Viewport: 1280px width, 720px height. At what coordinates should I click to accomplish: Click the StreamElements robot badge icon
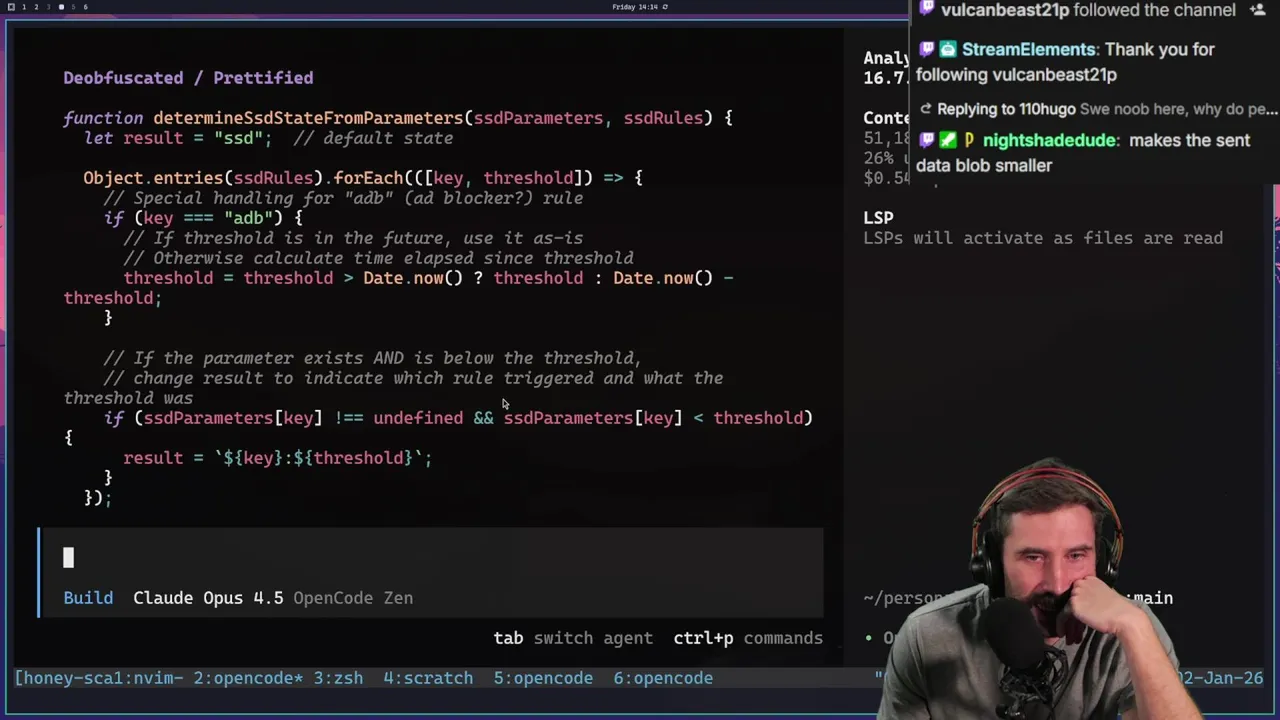point(947,49)
